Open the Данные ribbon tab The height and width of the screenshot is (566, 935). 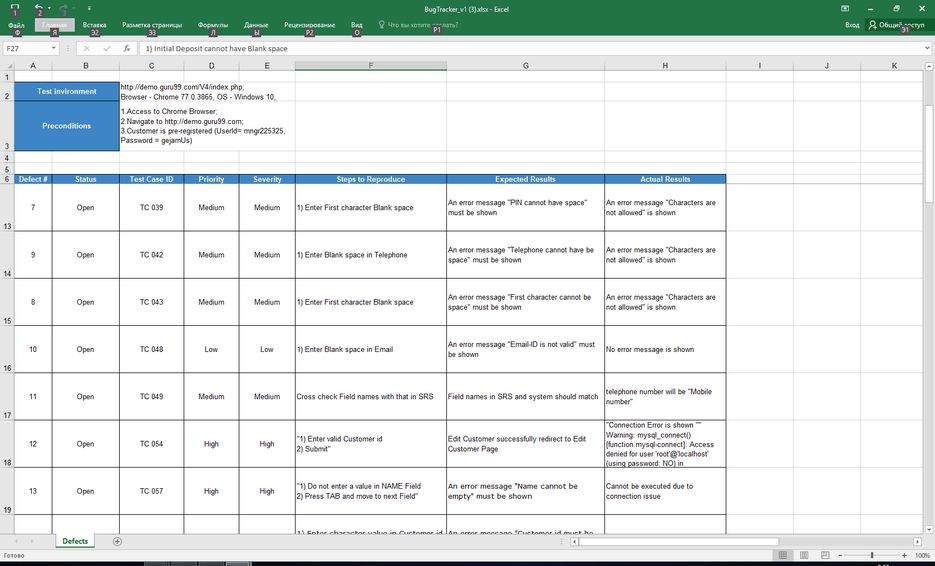[256, 25]
